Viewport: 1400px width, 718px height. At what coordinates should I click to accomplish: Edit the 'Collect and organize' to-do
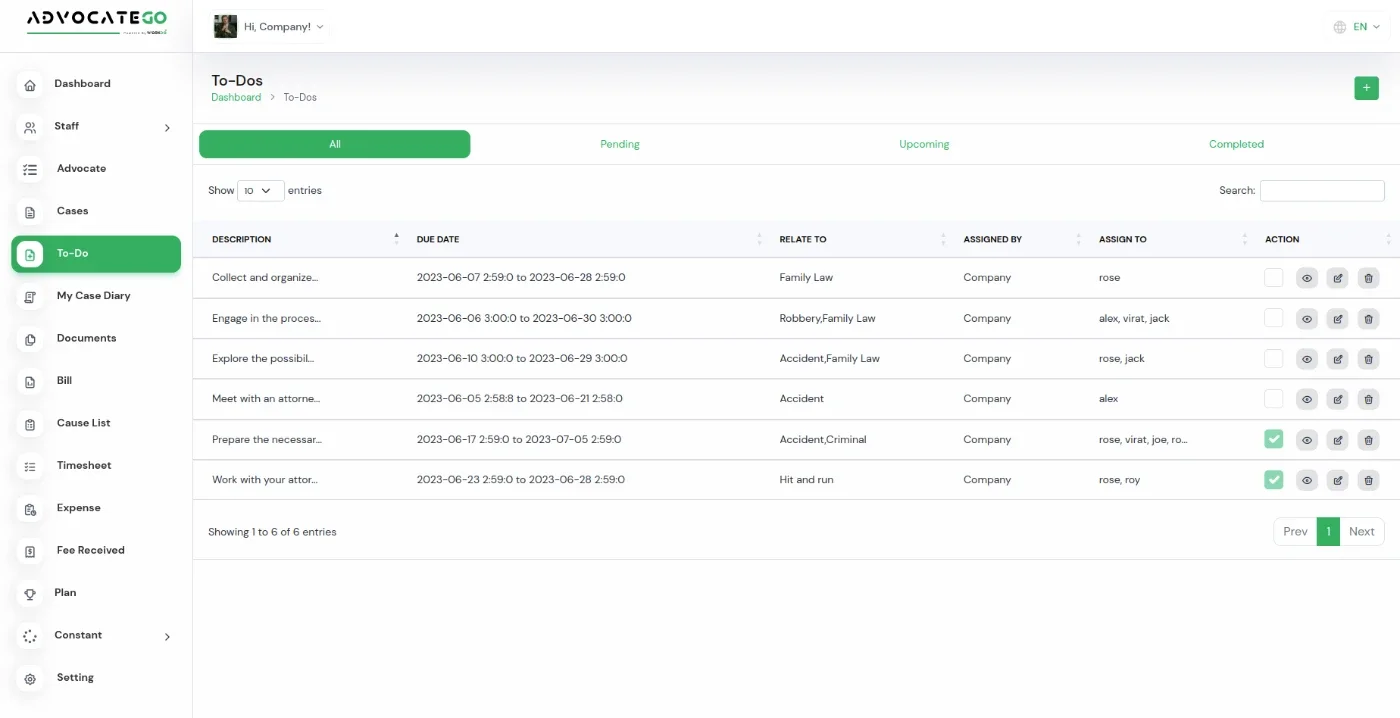1337,278
